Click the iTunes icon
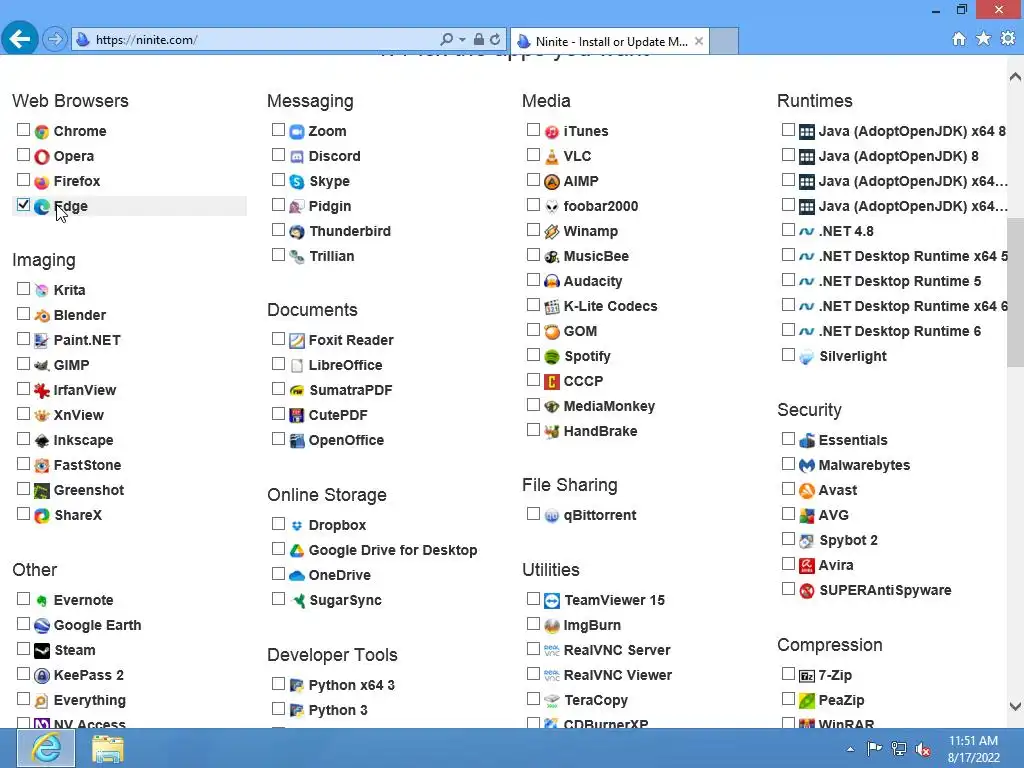1024x768 pixels. pos(552,132)
